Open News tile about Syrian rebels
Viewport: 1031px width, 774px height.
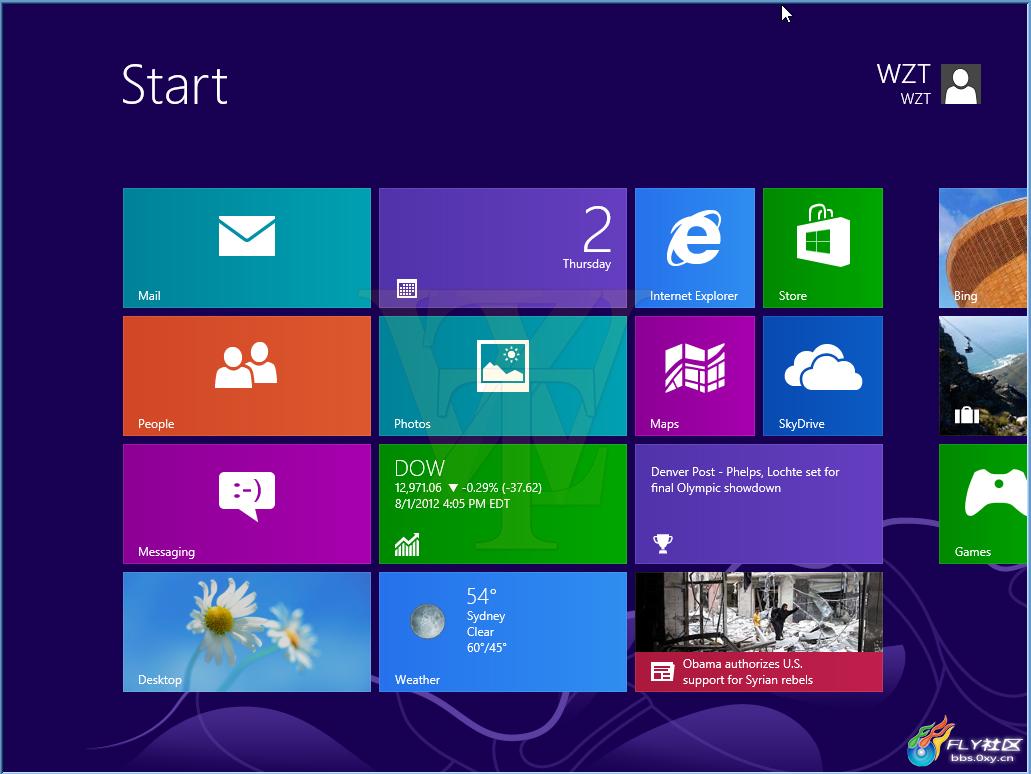click(x=759, y=632)
